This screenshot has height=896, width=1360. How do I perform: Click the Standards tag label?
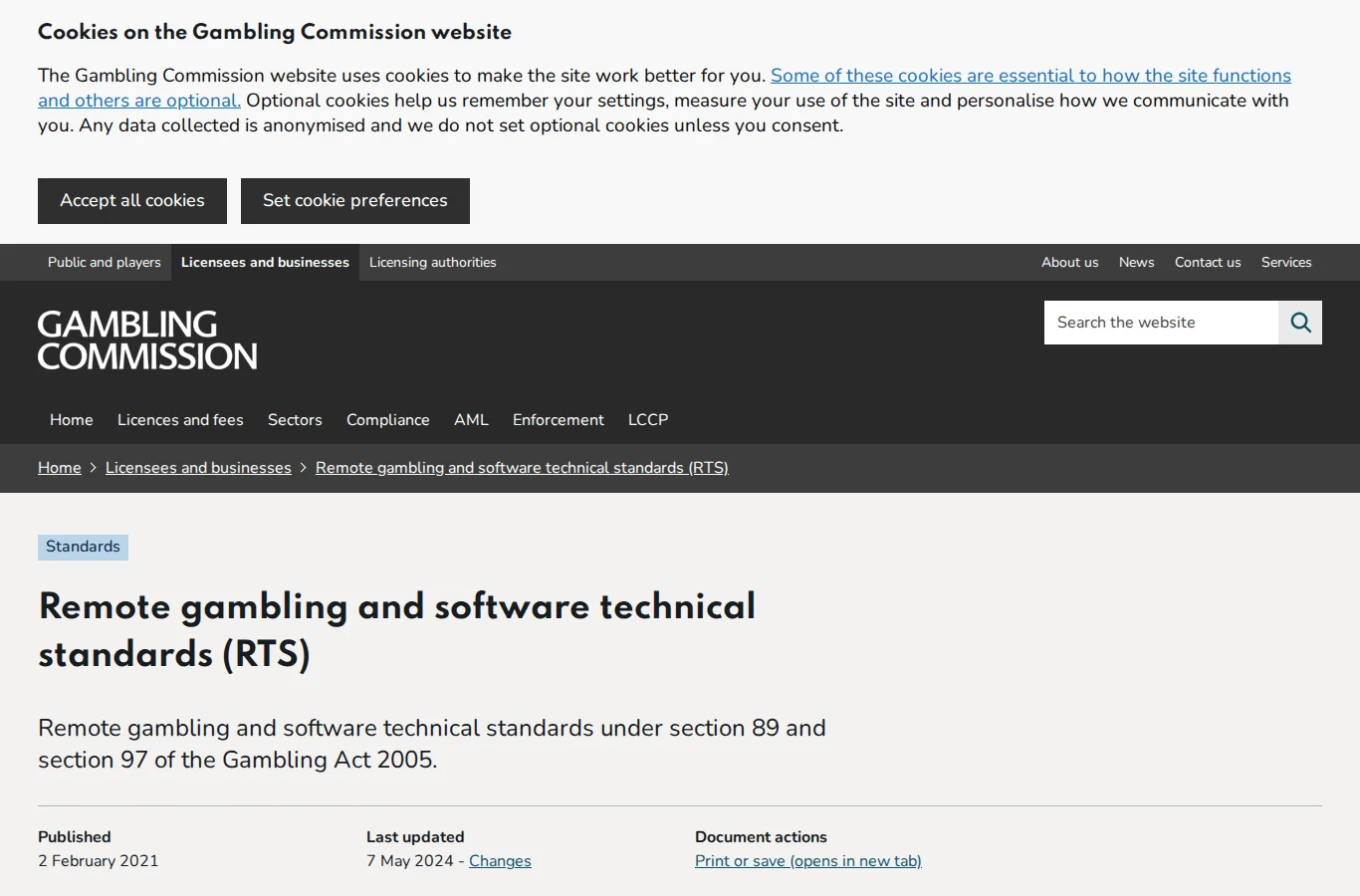coord(83,547)
